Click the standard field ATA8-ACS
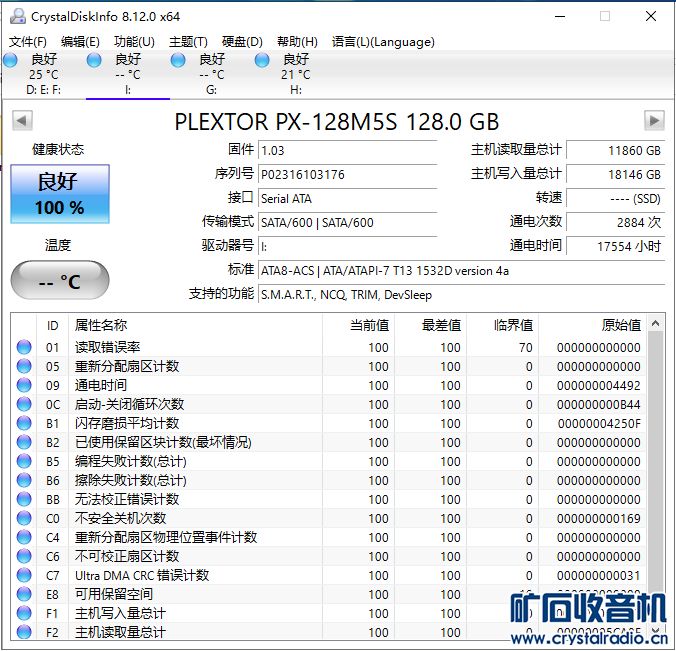The height and width of the screenshot is (651, 676). (461, 271)
